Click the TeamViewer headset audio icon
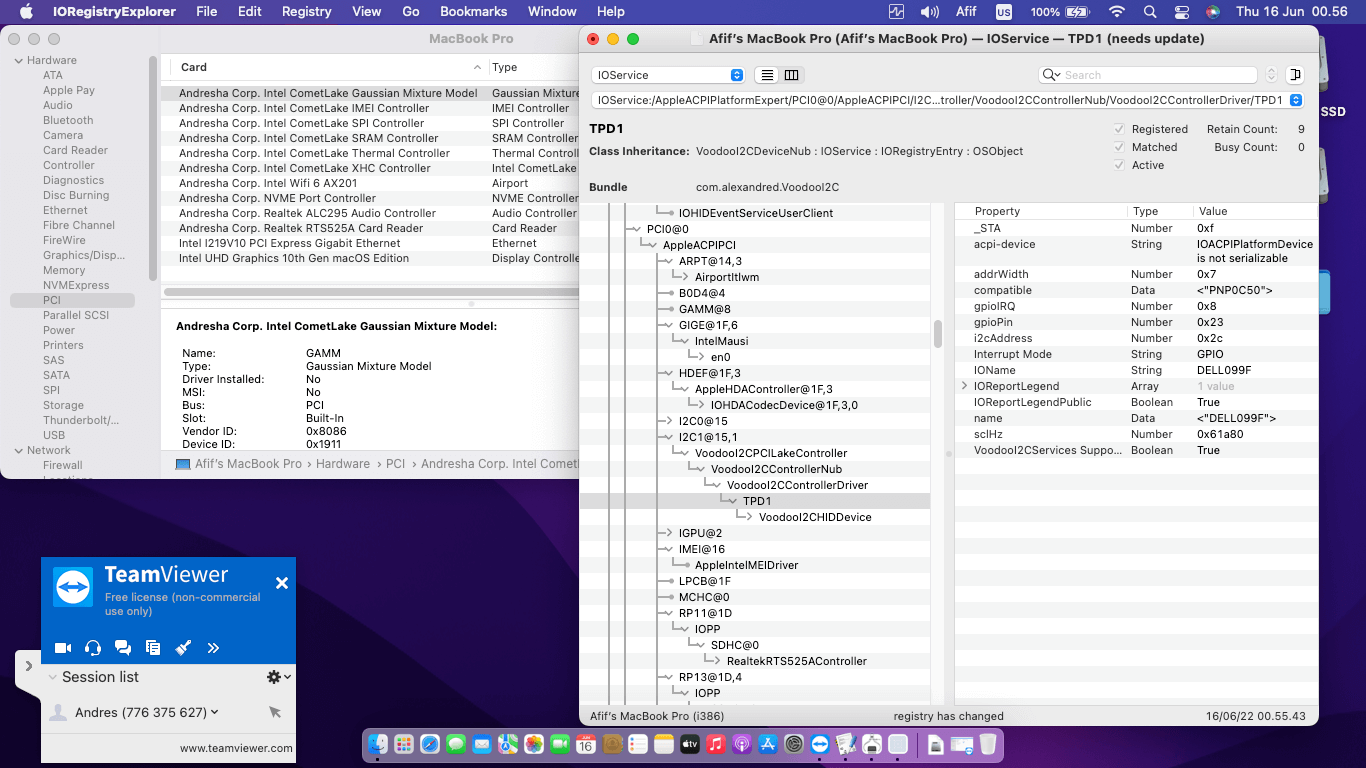 pos(93,648)
